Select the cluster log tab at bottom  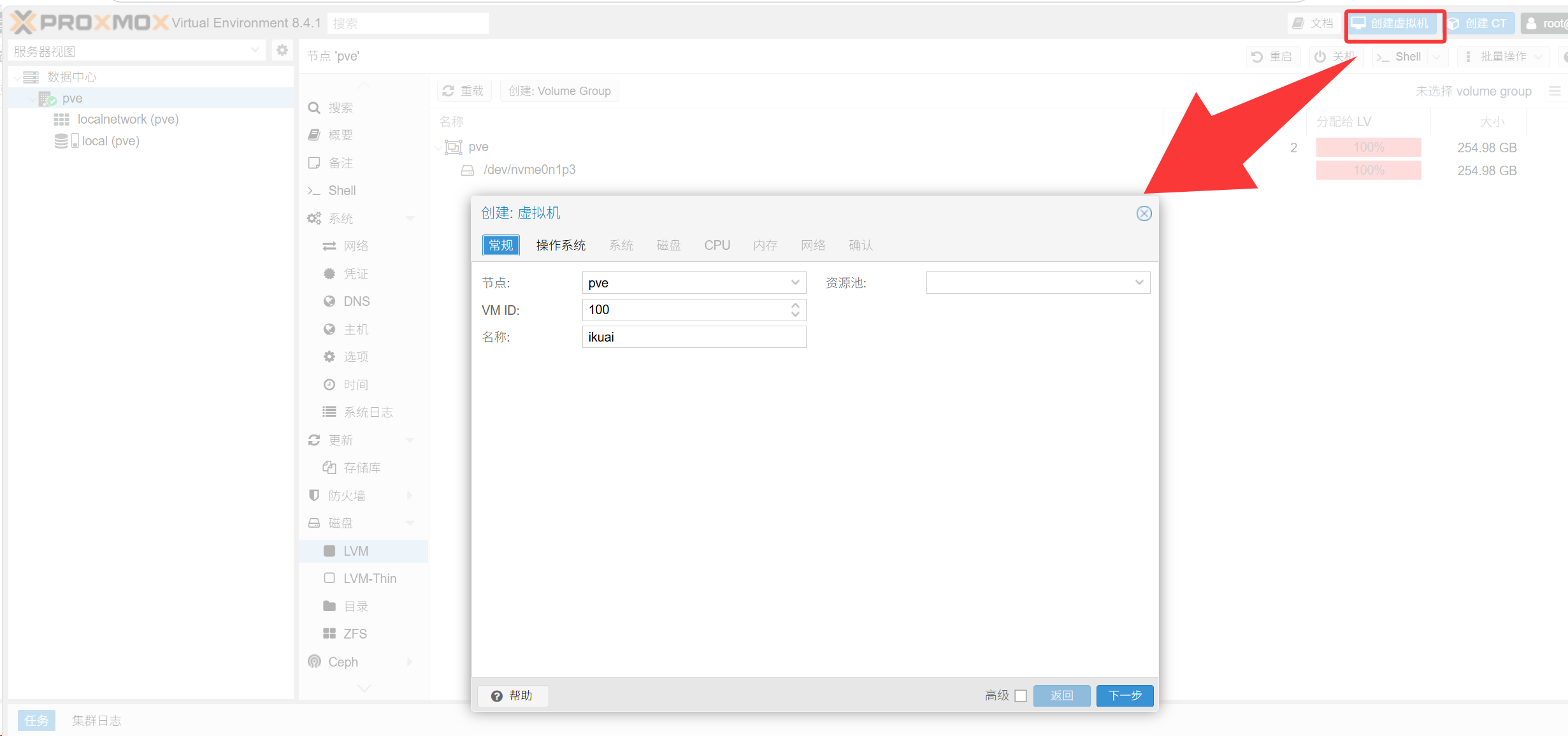click(96, 721)
